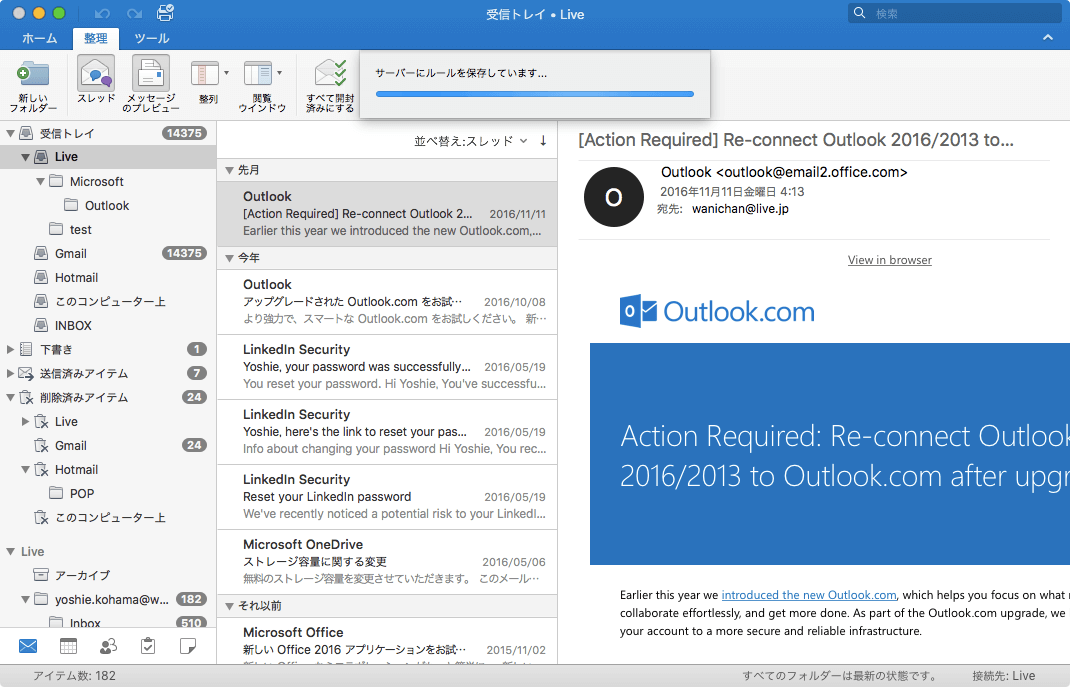Open the Tasks view icon
Image resolution: width=1070 pixels, height=687 pixels.
147,645
